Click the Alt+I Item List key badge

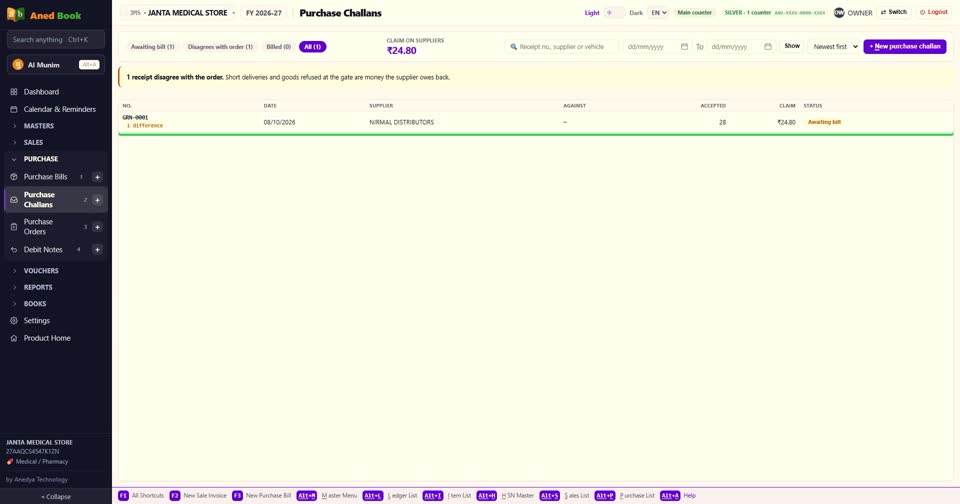point(433,495)
